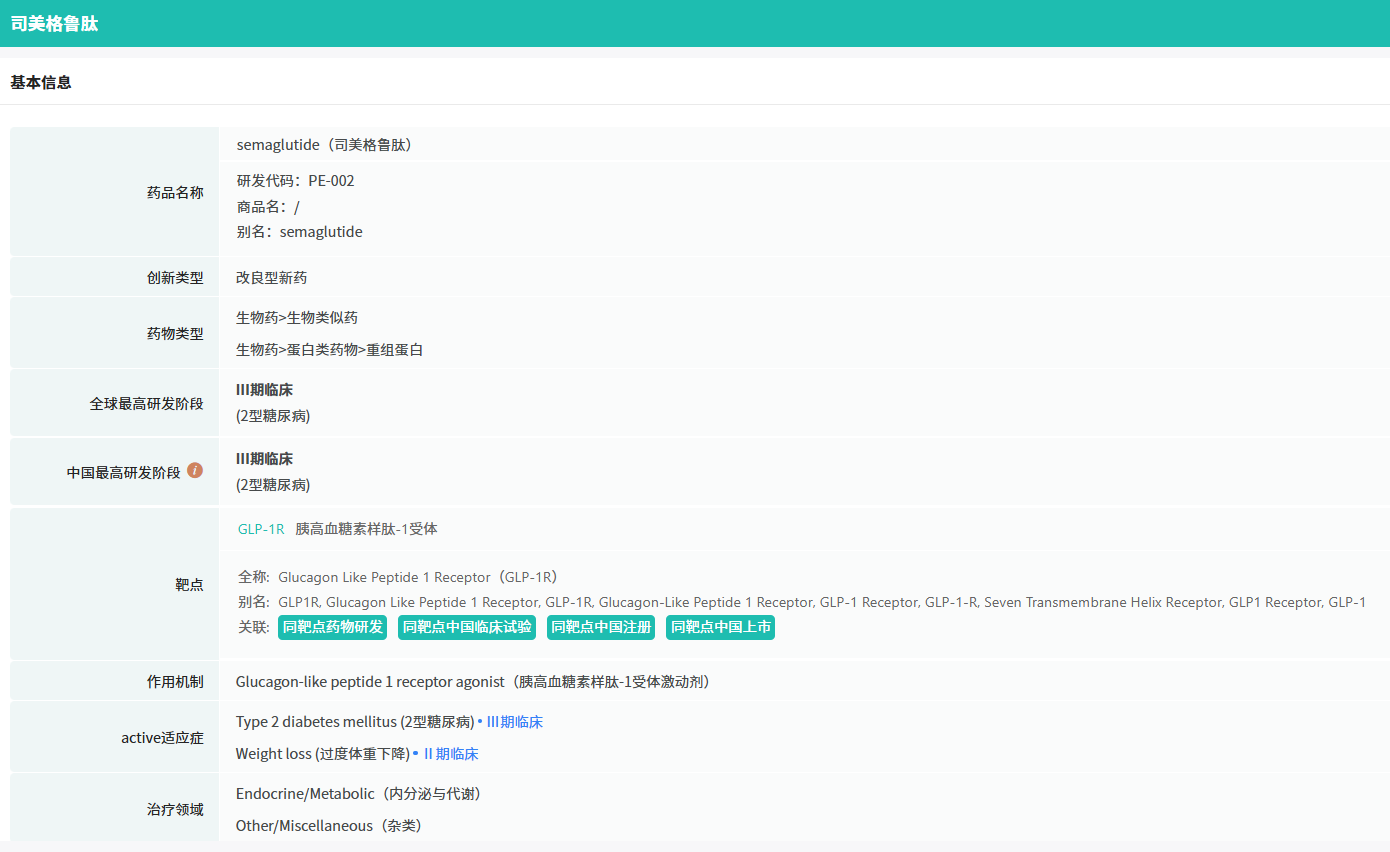
Task: Click the 生物药>蛋白类药物>重组蛋白 classification entry
Action: click(x=329, y=350)
